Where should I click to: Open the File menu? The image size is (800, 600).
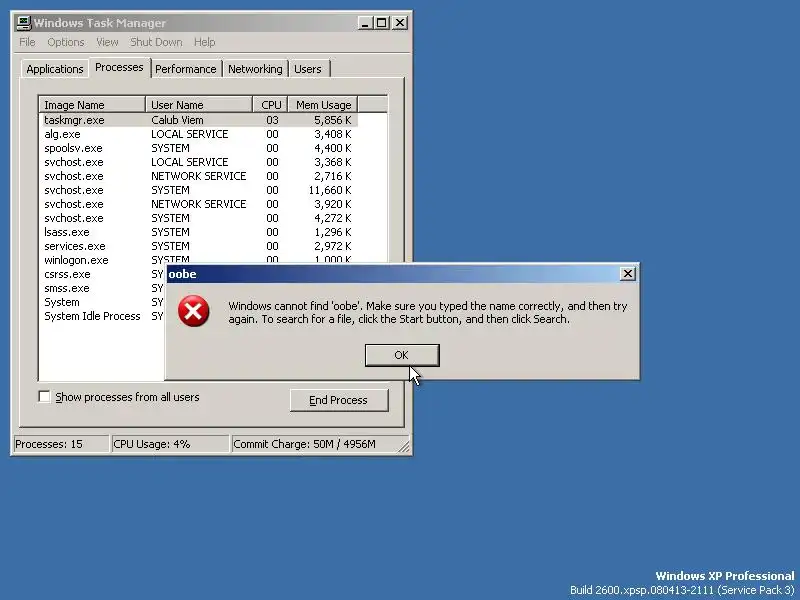[27, 42]
